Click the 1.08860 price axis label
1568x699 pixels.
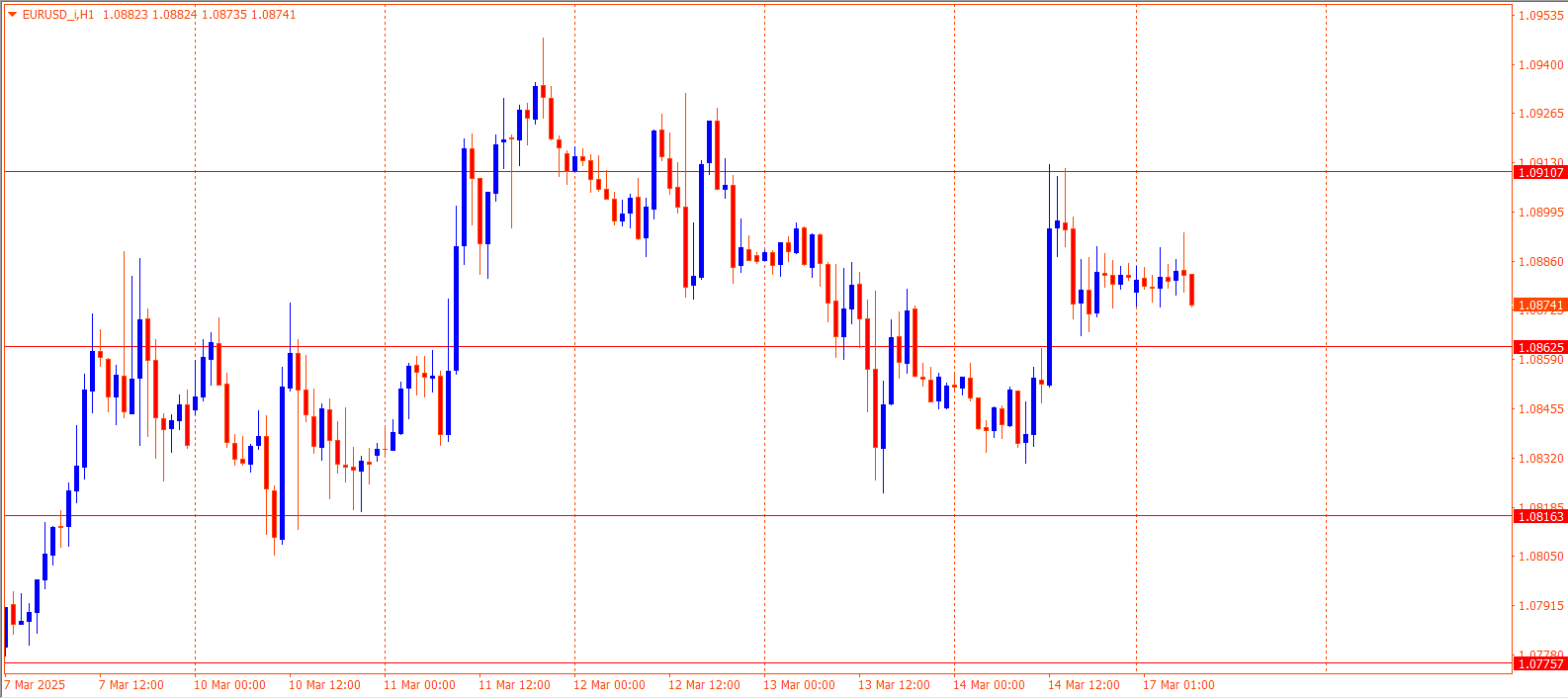point(1541,262)
